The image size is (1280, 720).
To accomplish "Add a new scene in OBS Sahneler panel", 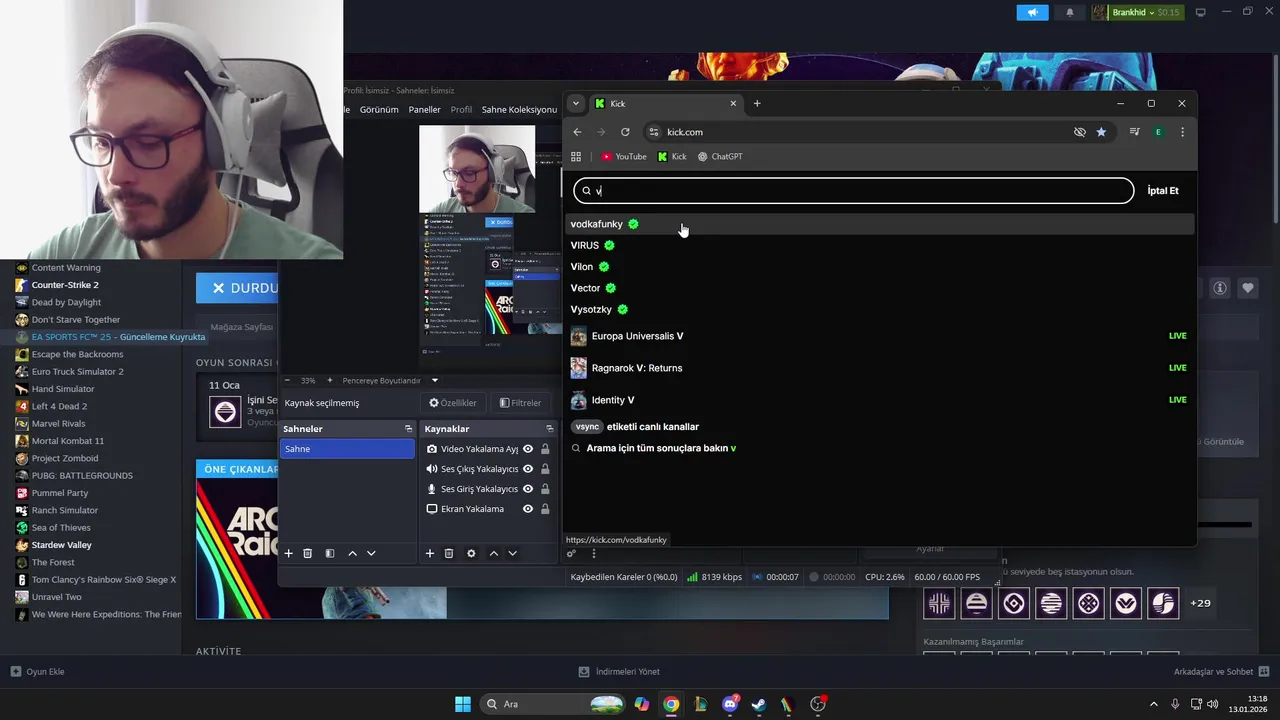I will tap(289, 553).
